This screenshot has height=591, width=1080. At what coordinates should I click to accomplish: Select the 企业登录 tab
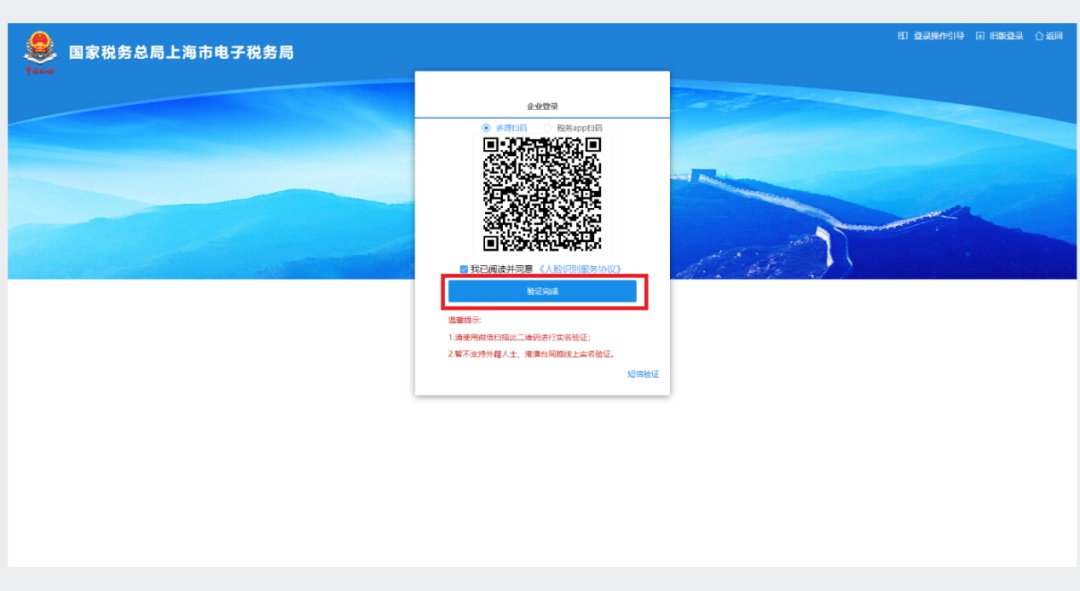tap(542, 106)
